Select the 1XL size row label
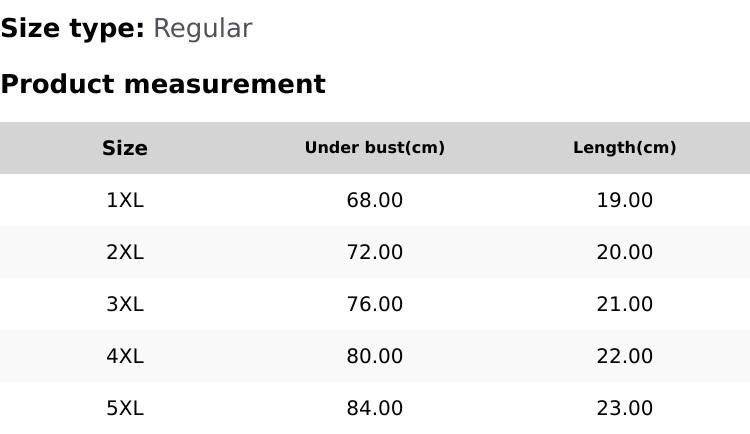The height and width of the screenshot is (434, 750). 125,200
